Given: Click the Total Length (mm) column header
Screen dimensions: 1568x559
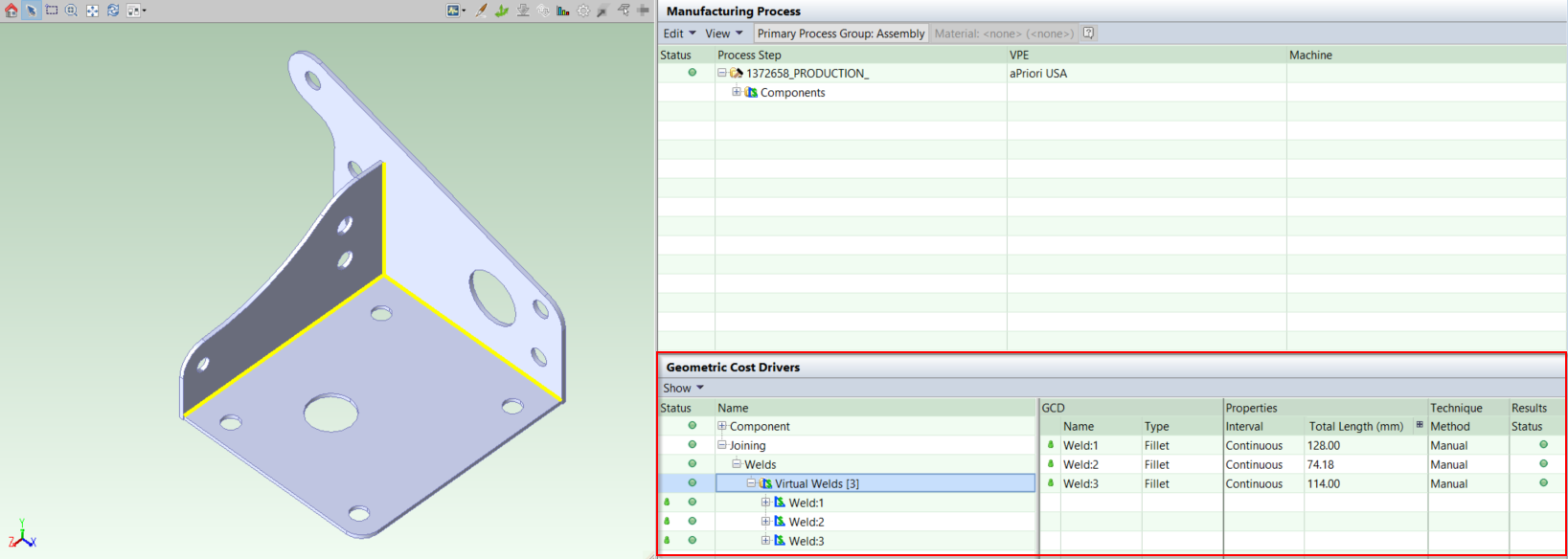Looking at the screenshot, I should 1355,426.
